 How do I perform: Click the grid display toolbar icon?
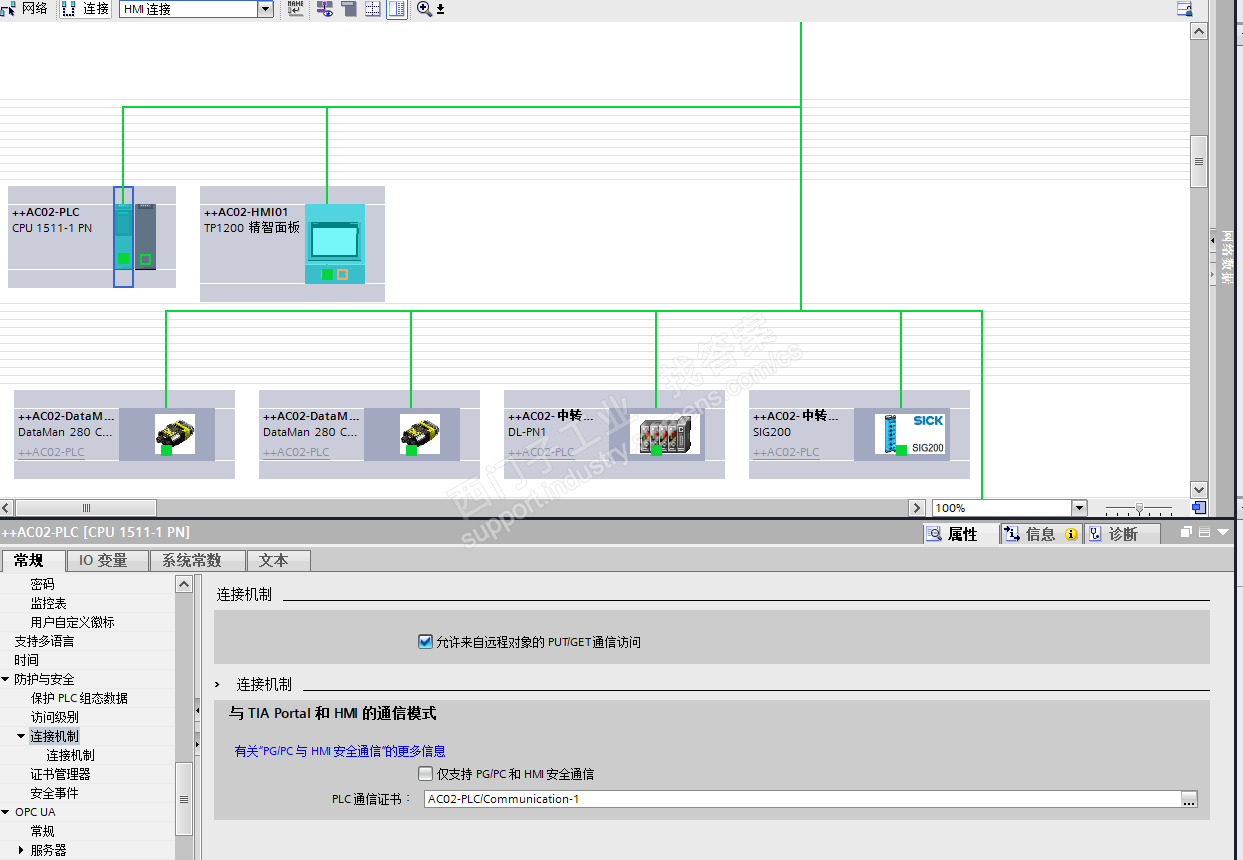(x=373, y=9)
